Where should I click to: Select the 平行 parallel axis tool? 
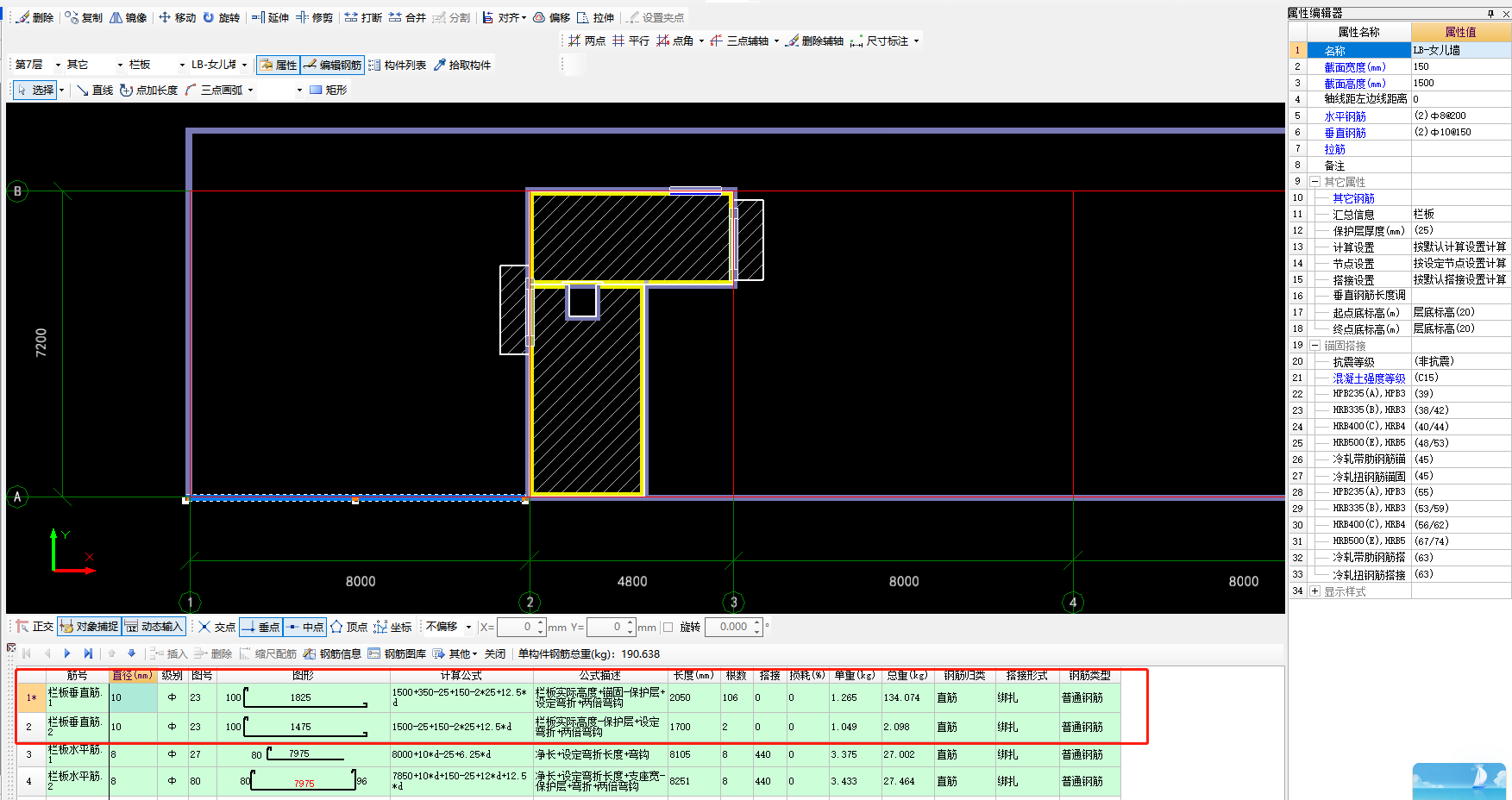click(631, 41)
